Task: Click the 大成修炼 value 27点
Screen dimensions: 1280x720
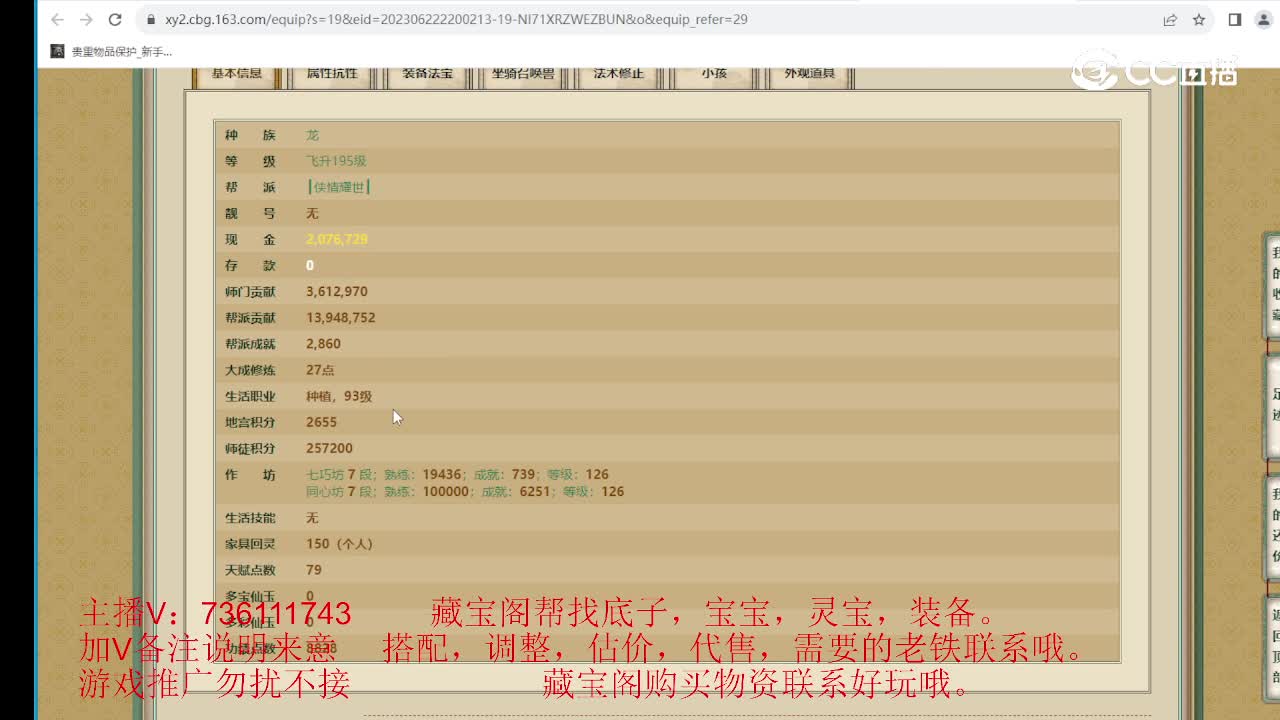Action: pos(320,370)
